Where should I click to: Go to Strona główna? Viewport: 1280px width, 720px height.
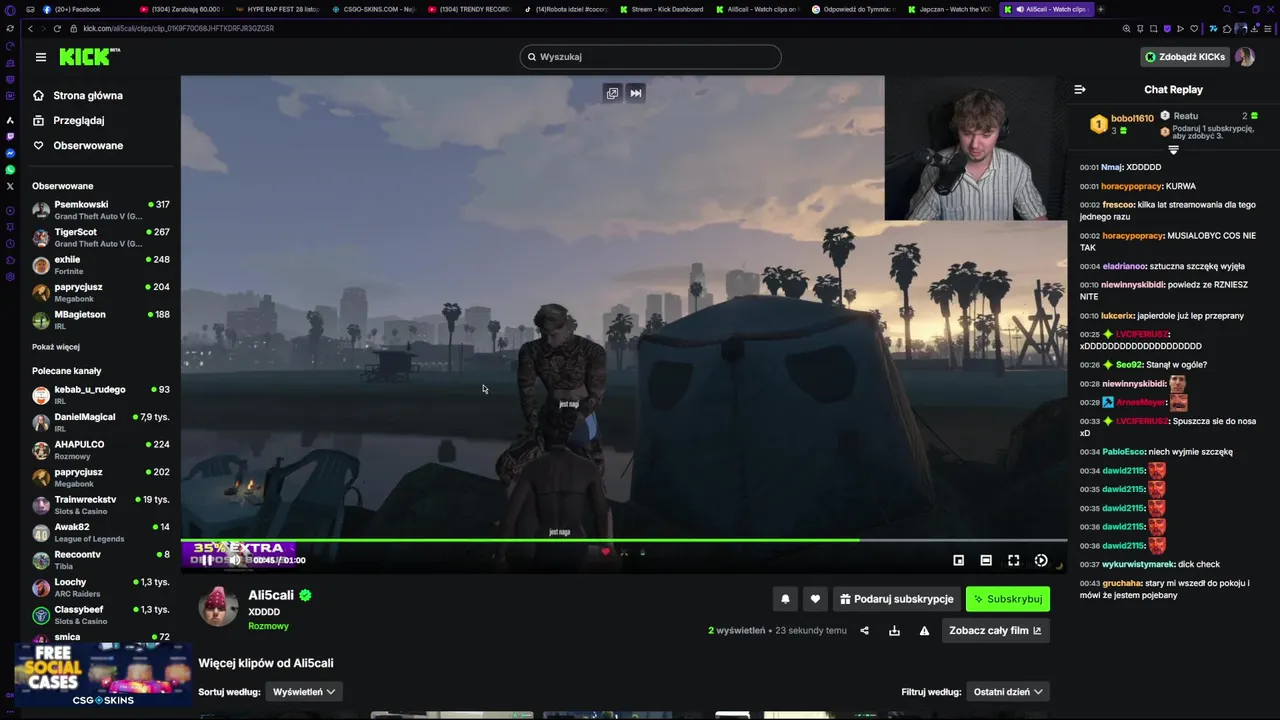(88, 96)
